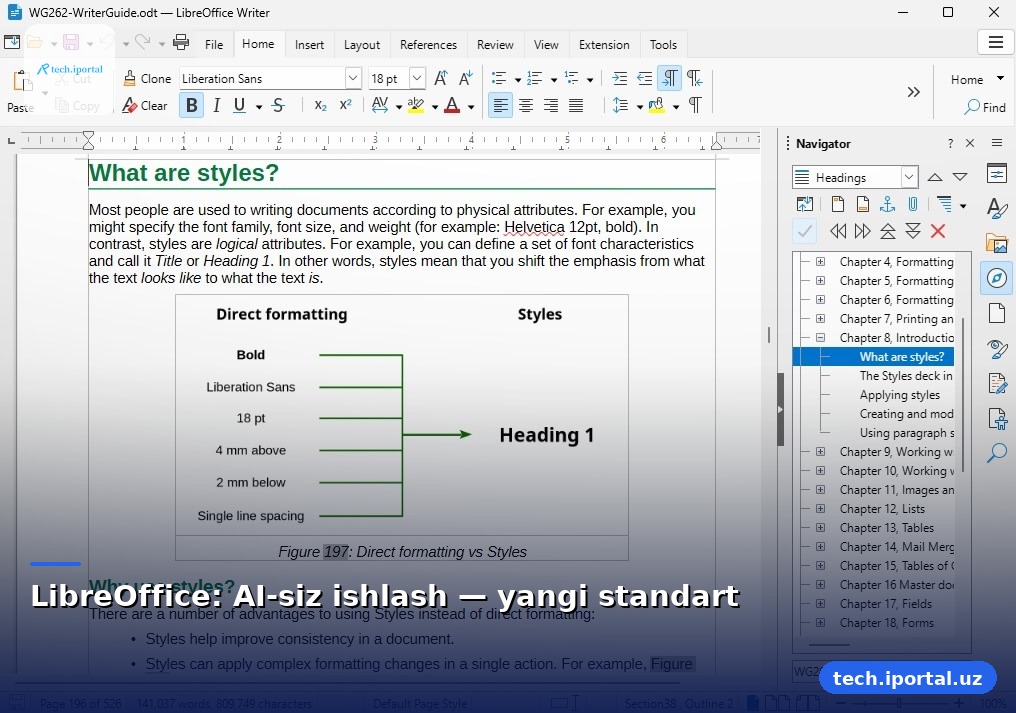The width and height of the screenshot is (1016, 713).
Task: Open the Find deck magnifier in sidebar
Action: tap(997, 452)
